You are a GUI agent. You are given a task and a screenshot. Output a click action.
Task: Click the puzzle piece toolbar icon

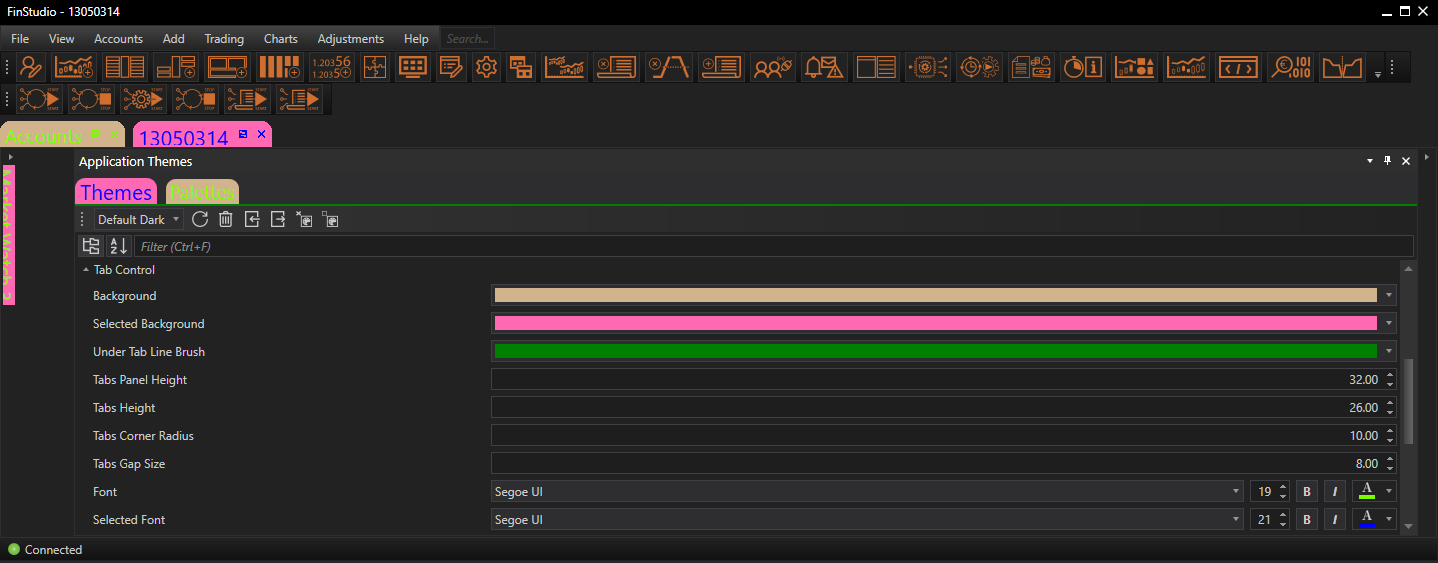point(375,67)
